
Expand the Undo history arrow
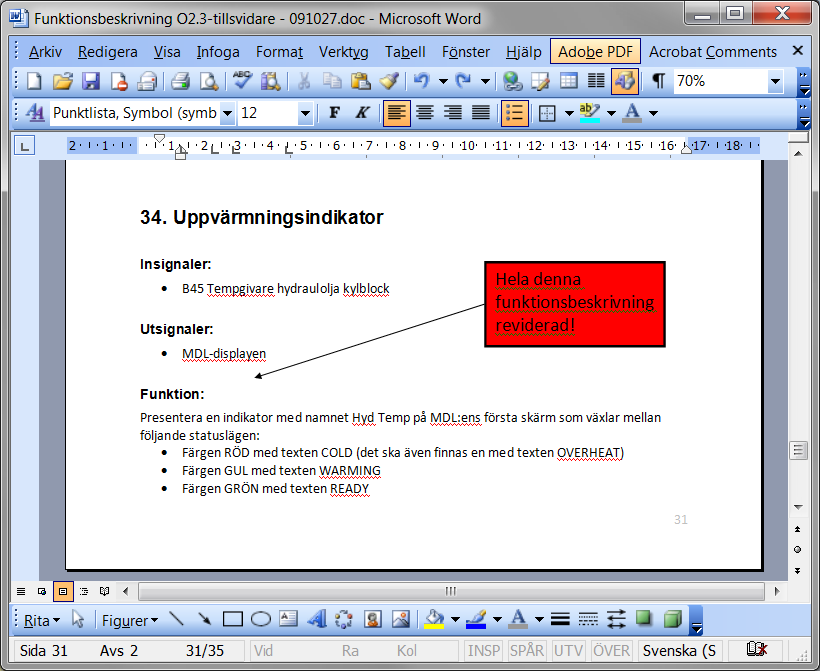pos(443,82)
